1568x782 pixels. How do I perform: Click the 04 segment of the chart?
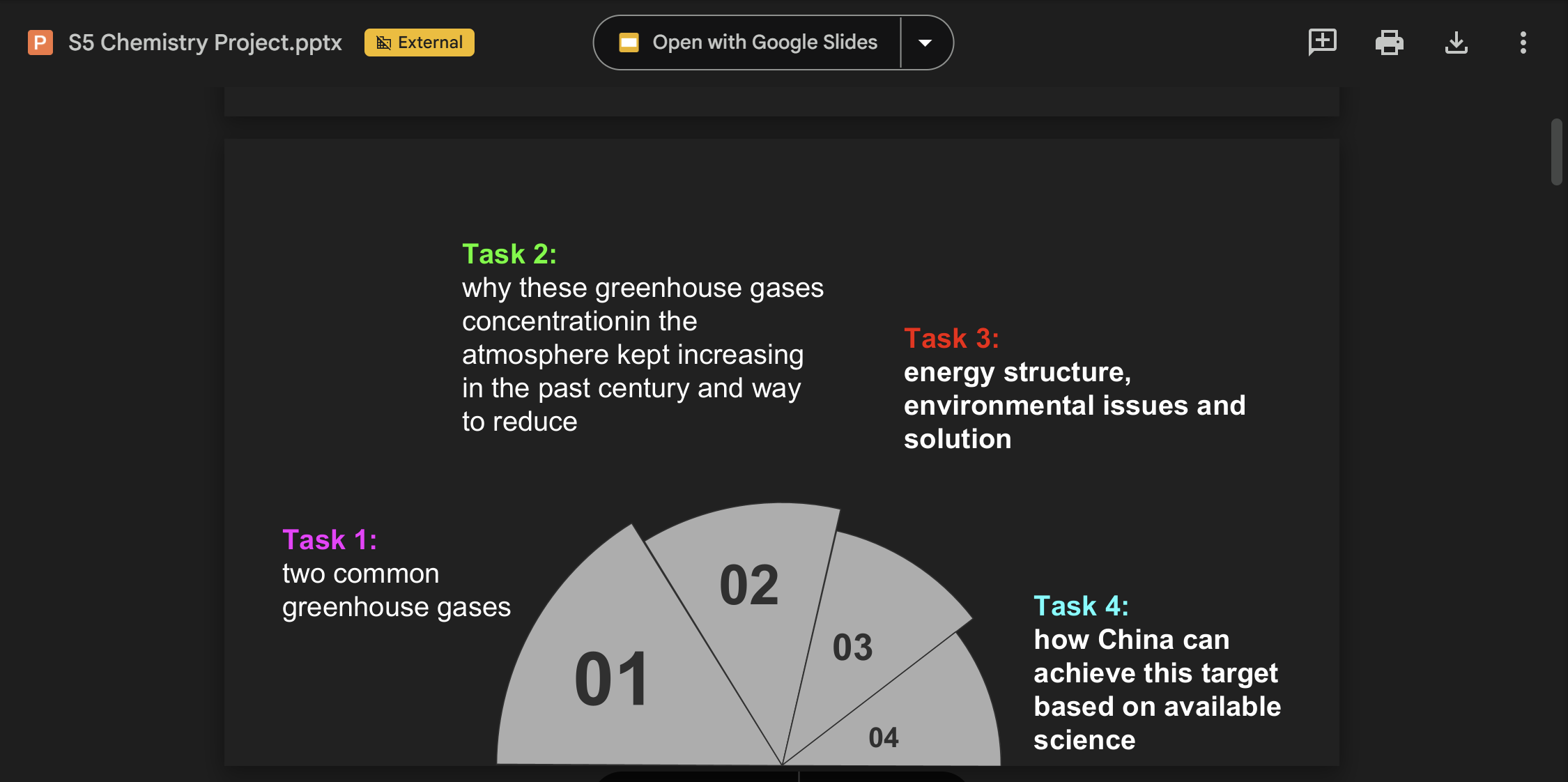point(883,737)
